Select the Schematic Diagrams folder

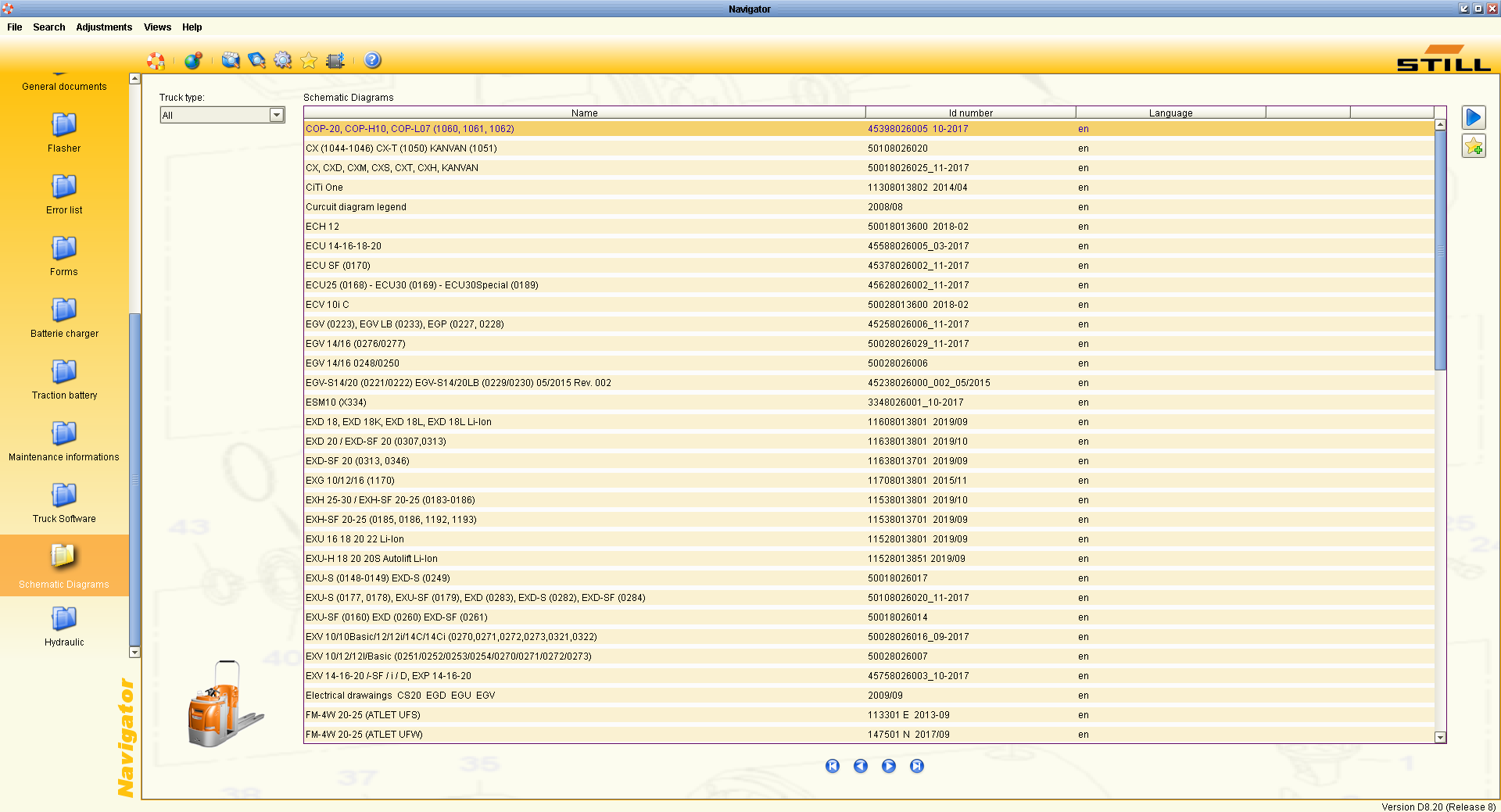[x=64, y=566]
